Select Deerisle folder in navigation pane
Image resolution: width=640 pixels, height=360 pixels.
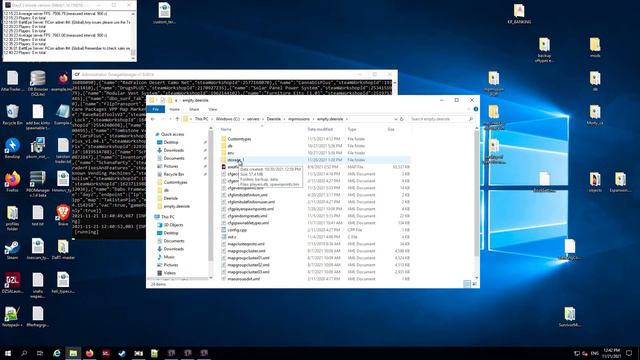(x=171, y=198)
